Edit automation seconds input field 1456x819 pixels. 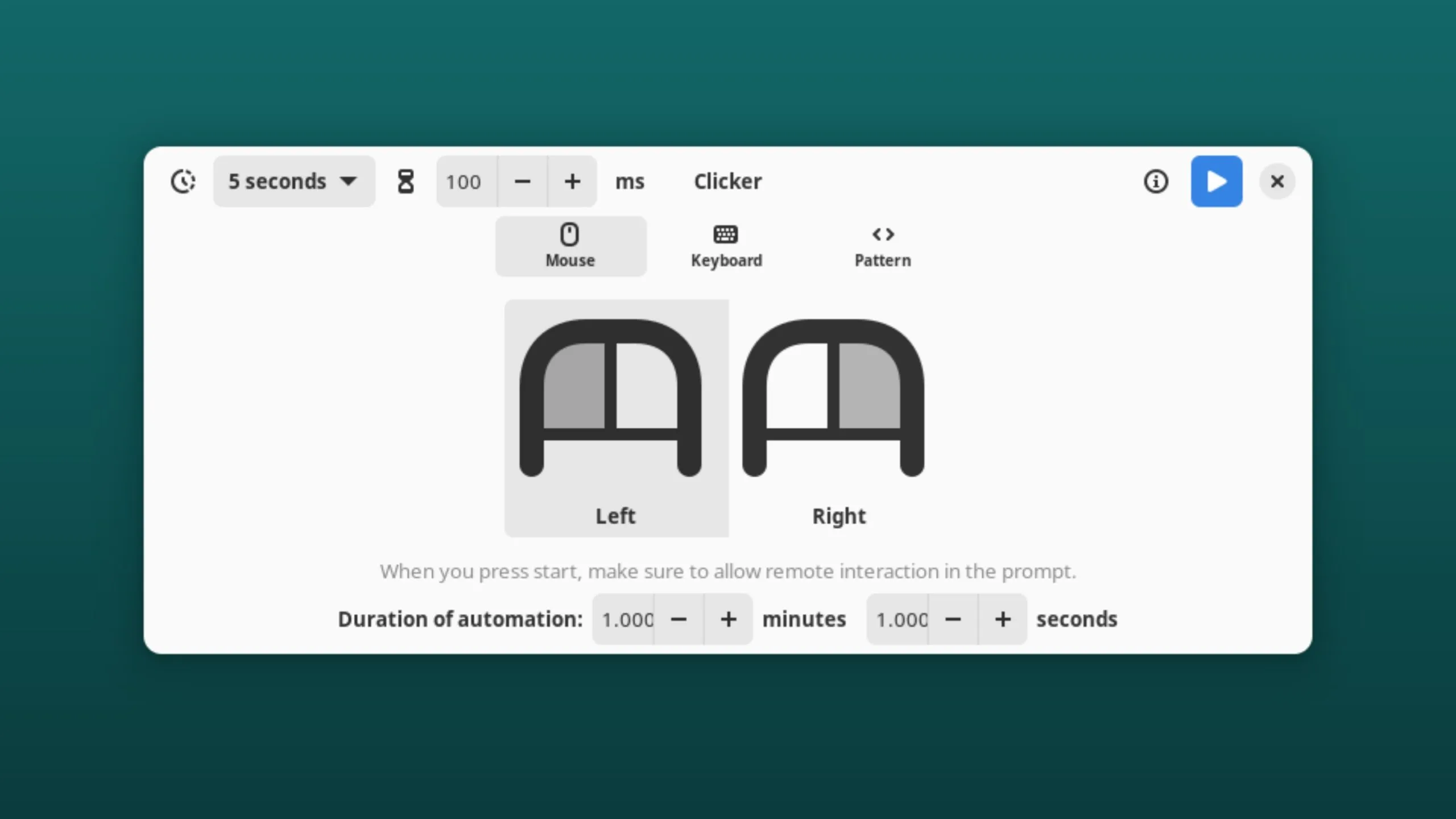(898, 619)
